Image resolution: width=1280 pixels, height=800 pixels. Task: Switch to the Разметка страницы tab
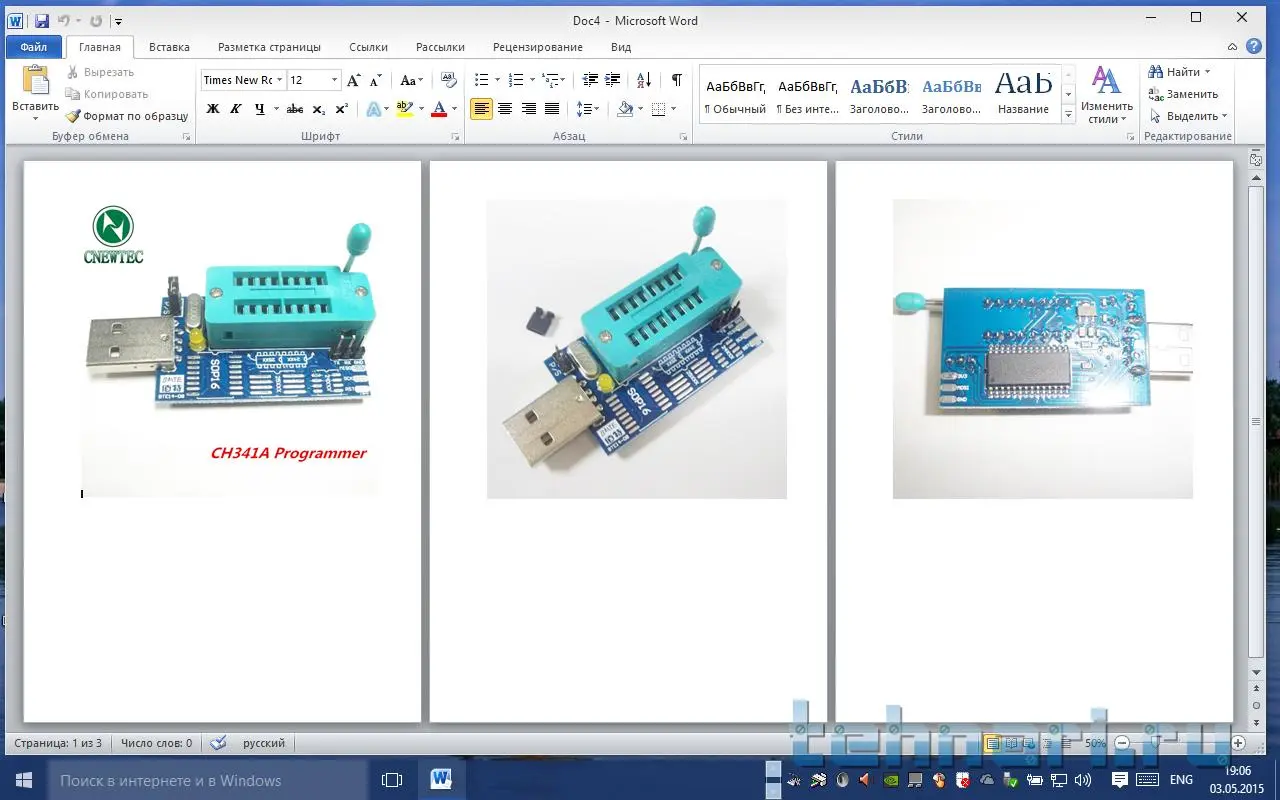pos(269,47)
